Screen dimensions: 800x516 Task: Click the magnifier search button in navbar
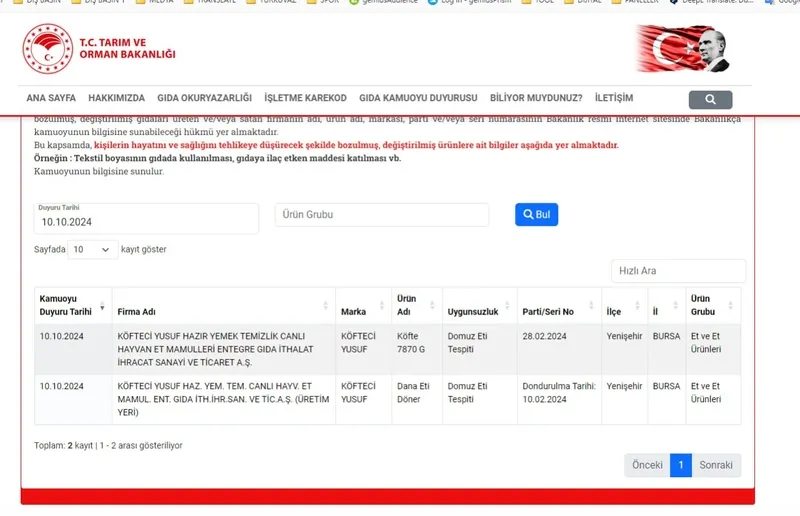pos(710,99)
